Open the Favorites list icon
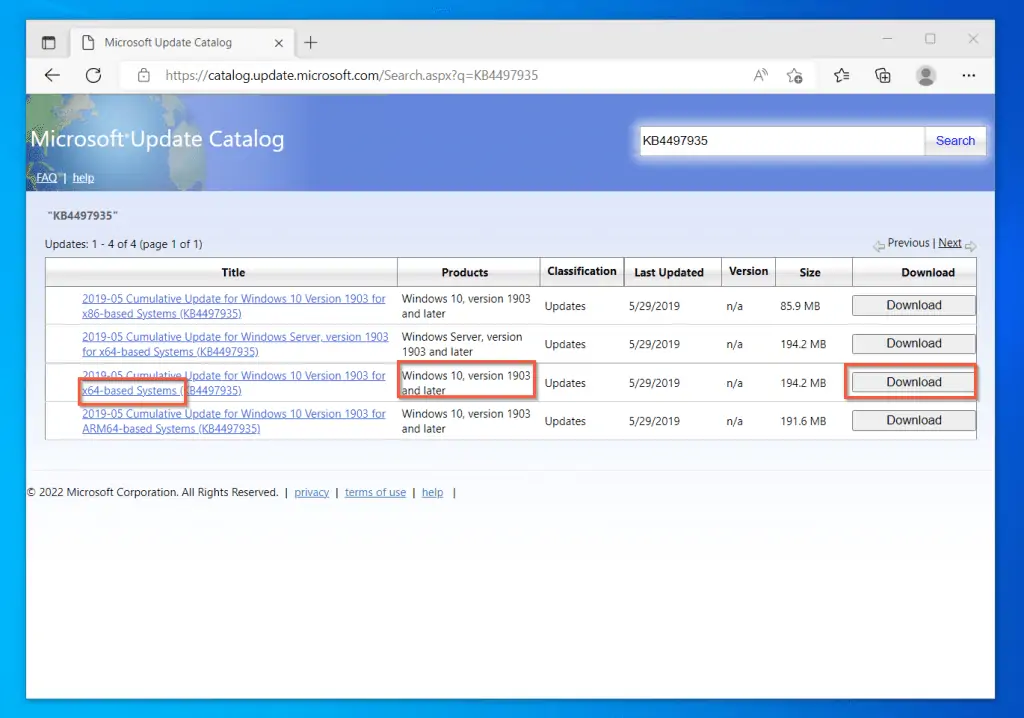The height and width of the screenshot is (718, 1024). pos(842,75)
